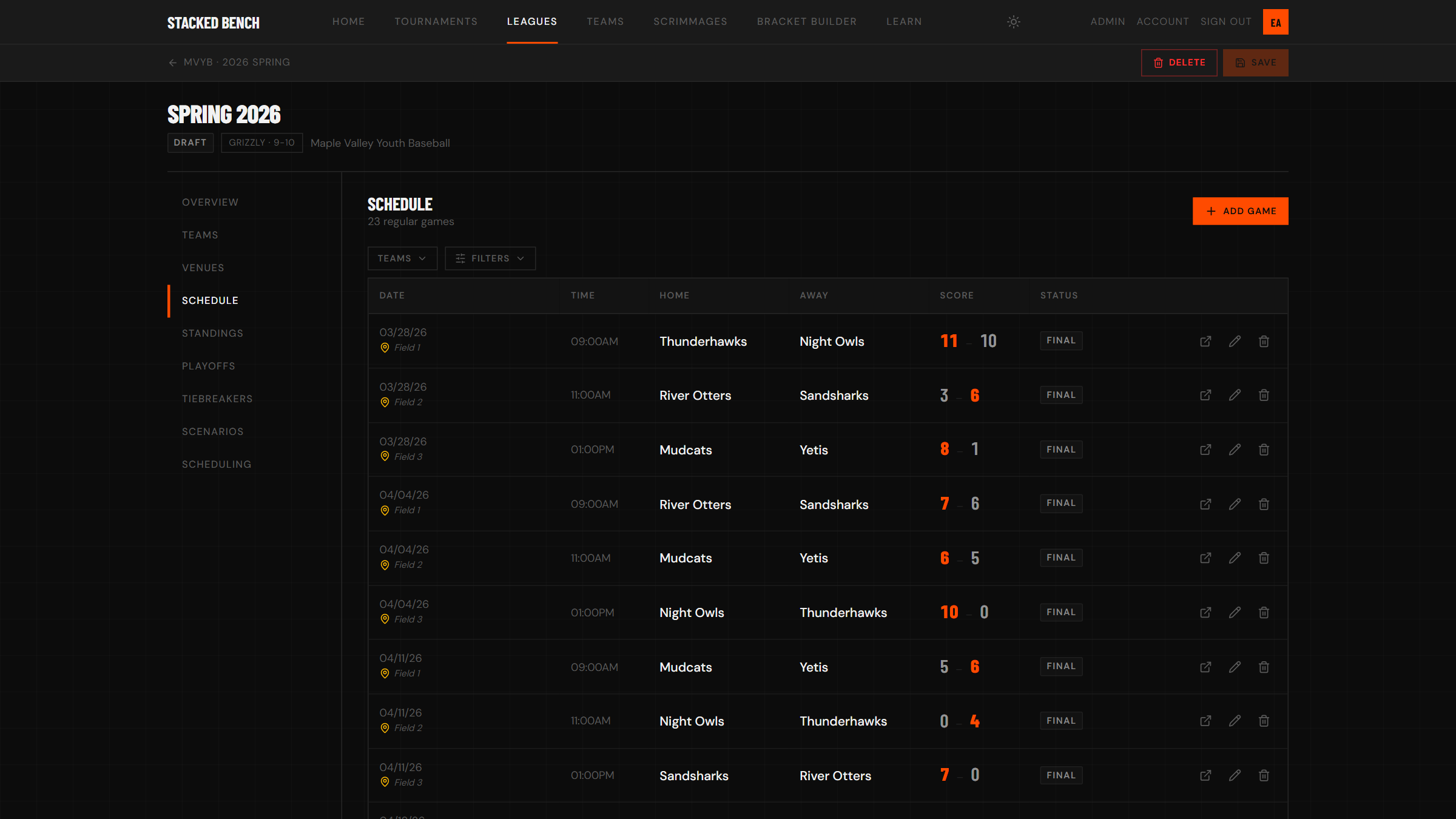Delete the River Otters vs Sandsharks 03/28 game

(1264, 395)
